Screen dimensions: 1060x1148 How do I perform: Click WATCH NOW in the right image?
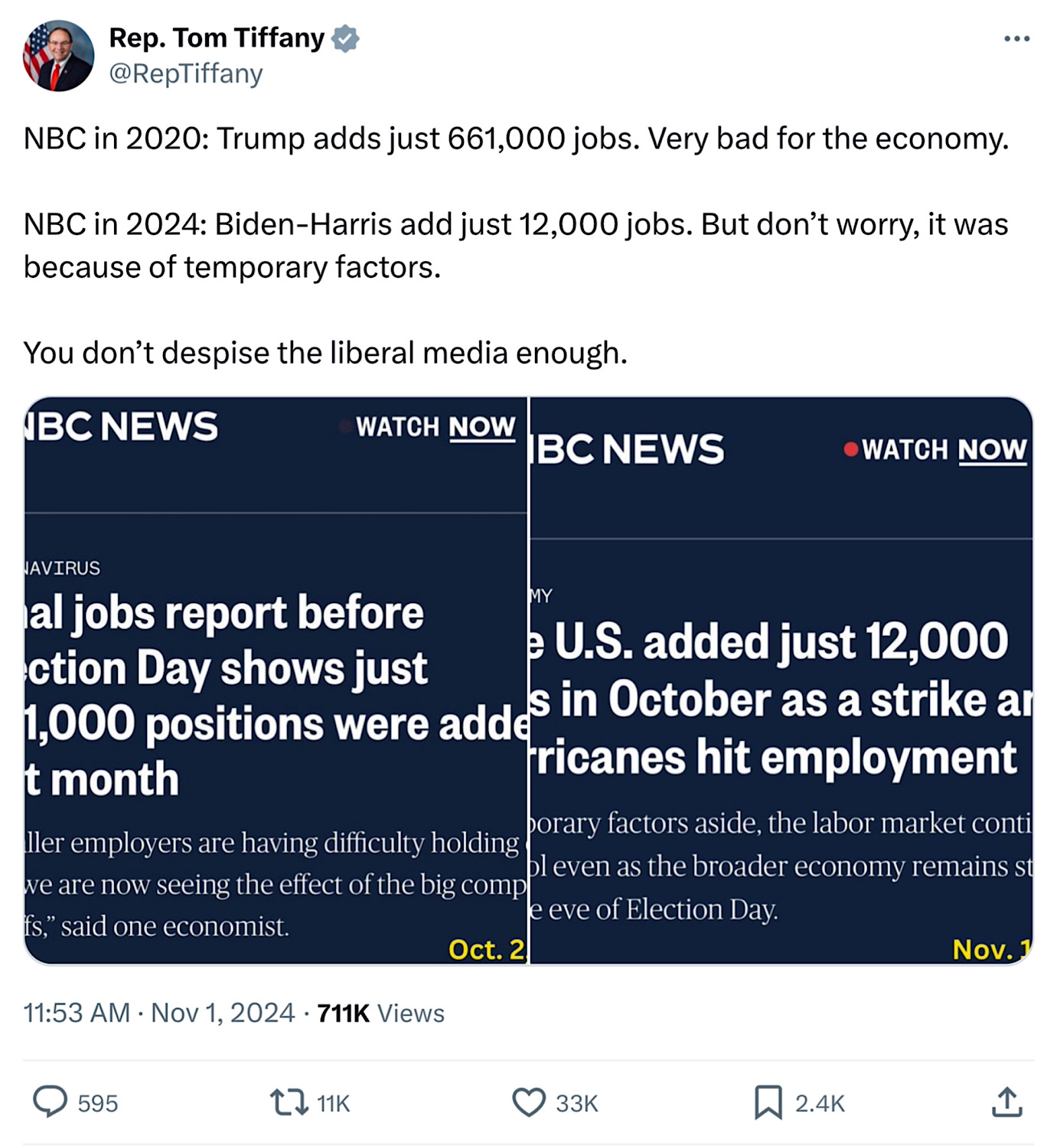coord(943,450)
